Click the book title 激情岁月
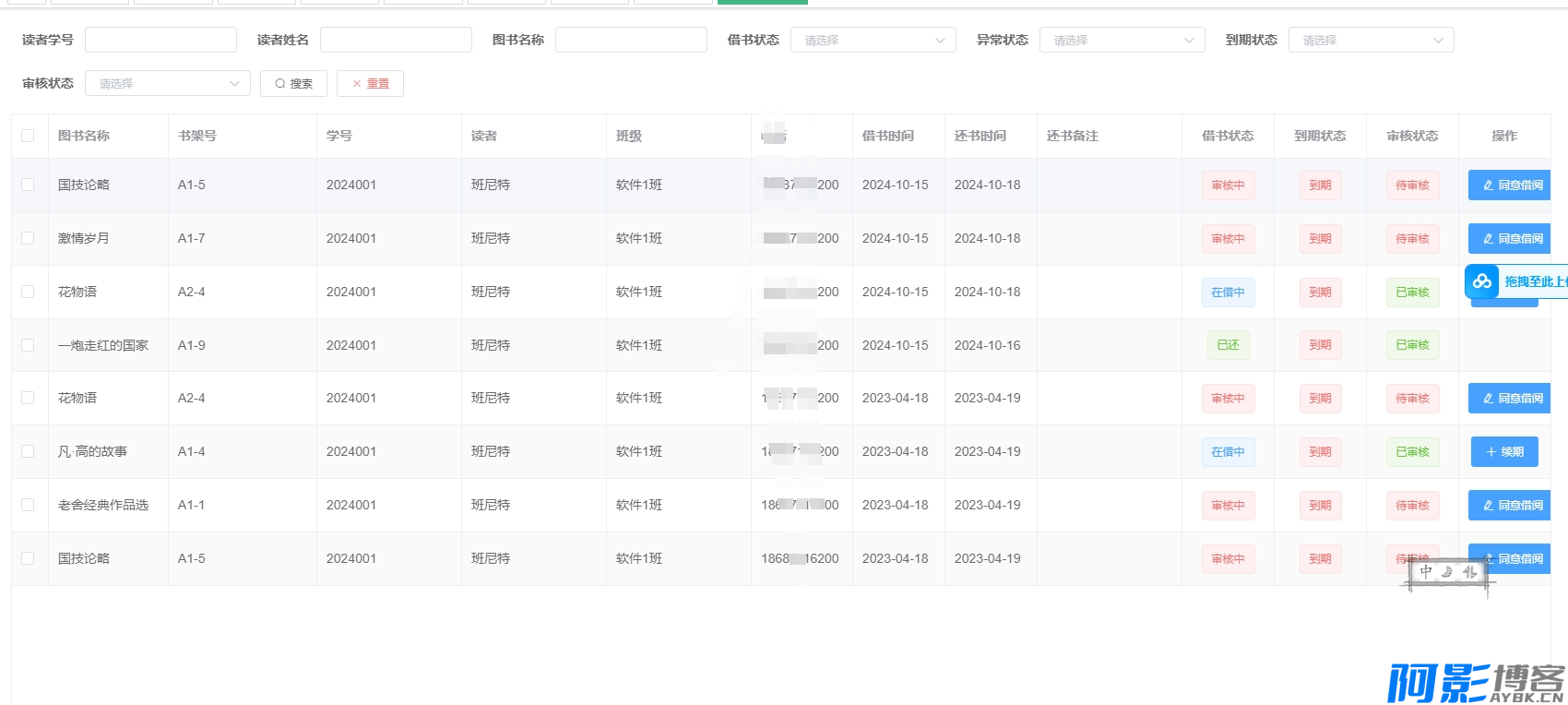1568x705 pixels. pos(84,238)
